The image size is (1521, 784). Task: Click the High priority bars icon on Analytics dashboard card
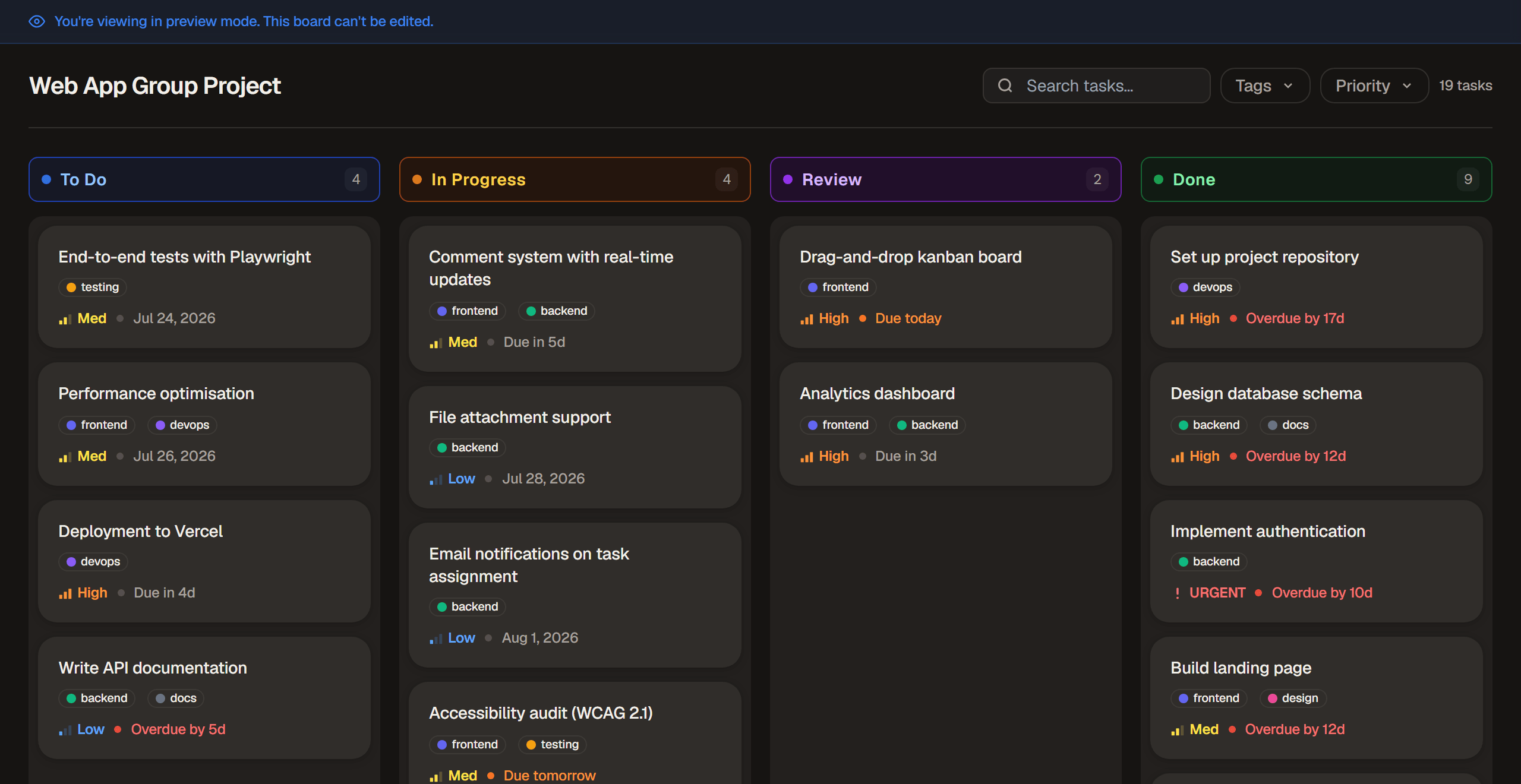tap(806, 457)
